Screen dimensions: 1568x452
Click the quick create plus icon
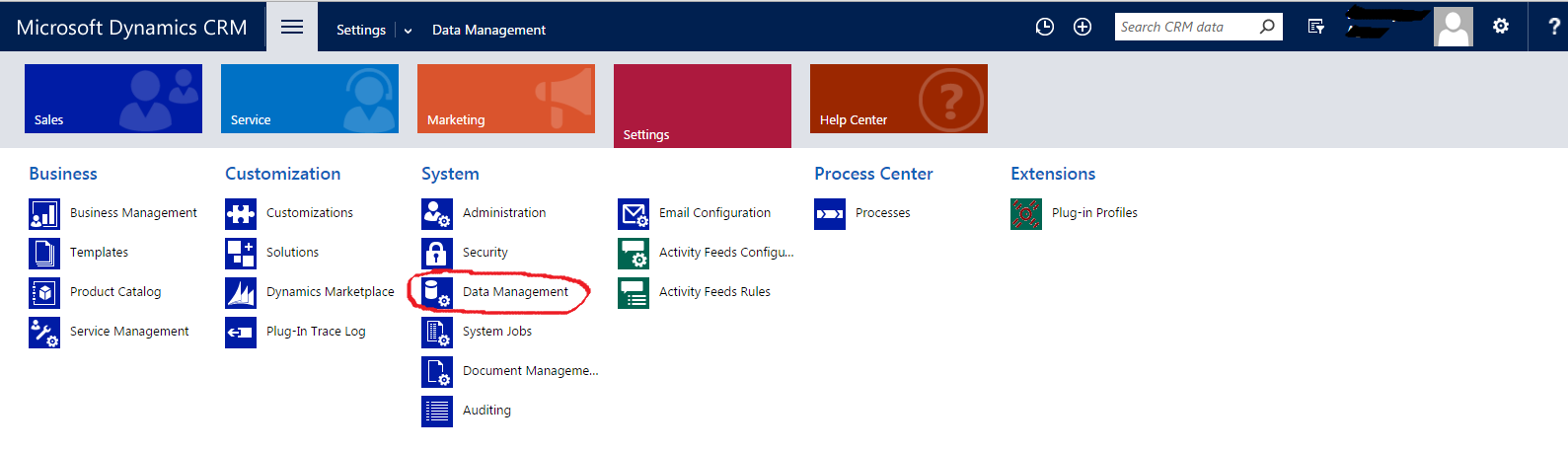[x=1083, y=27]
